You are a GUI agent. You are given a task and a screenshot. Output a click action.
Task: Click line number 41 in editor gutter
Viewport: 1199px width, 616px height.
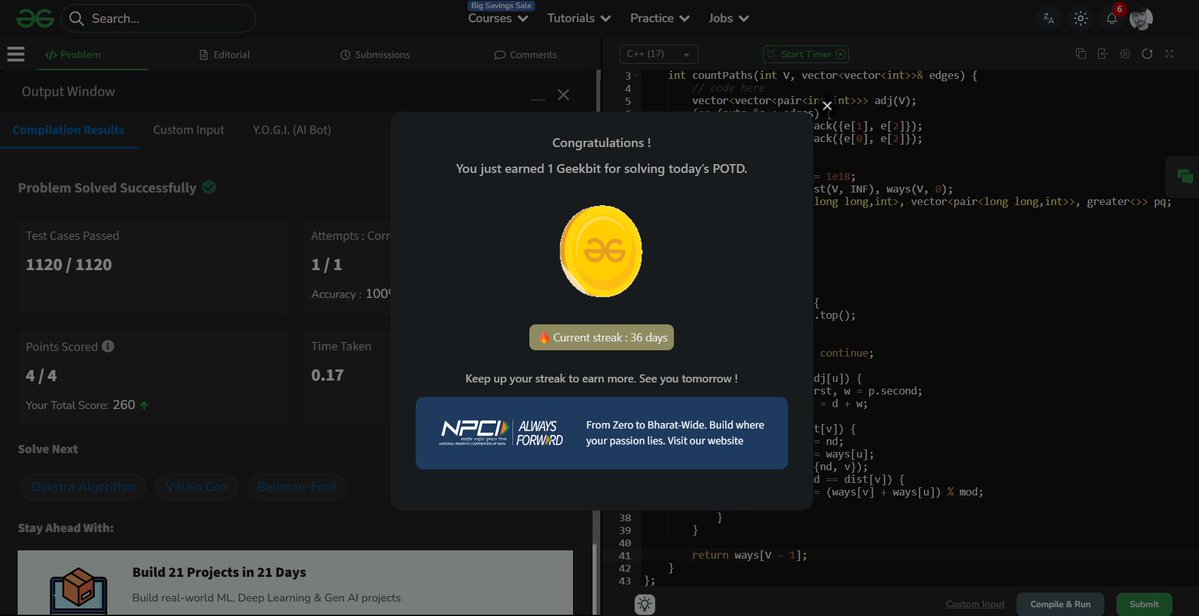click(625, 556)
